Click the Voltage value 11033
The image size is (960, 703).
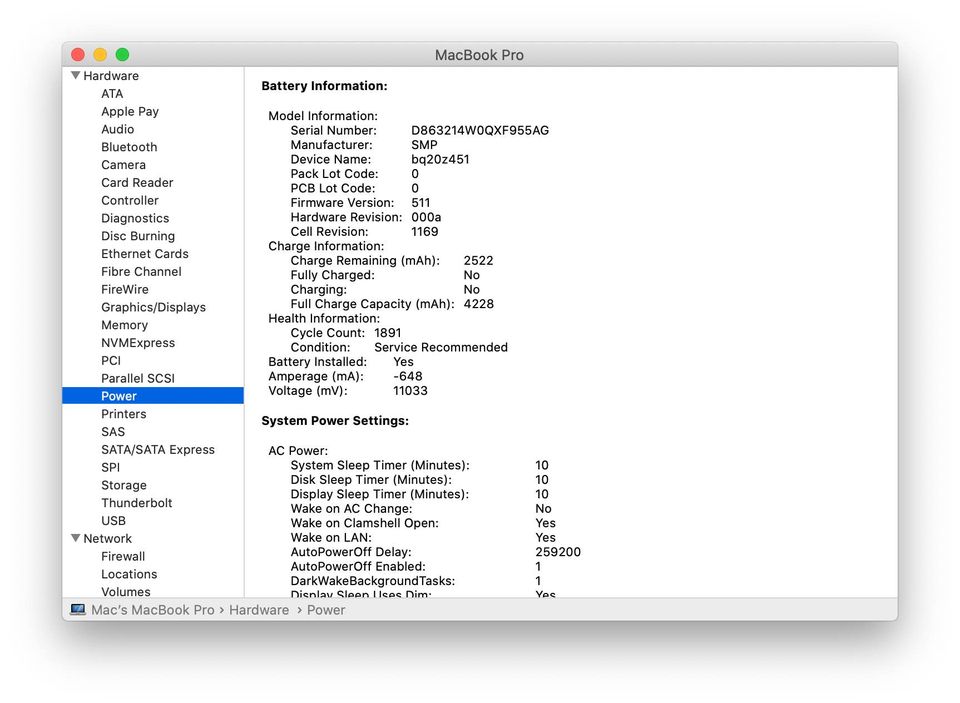pos(410,391)
